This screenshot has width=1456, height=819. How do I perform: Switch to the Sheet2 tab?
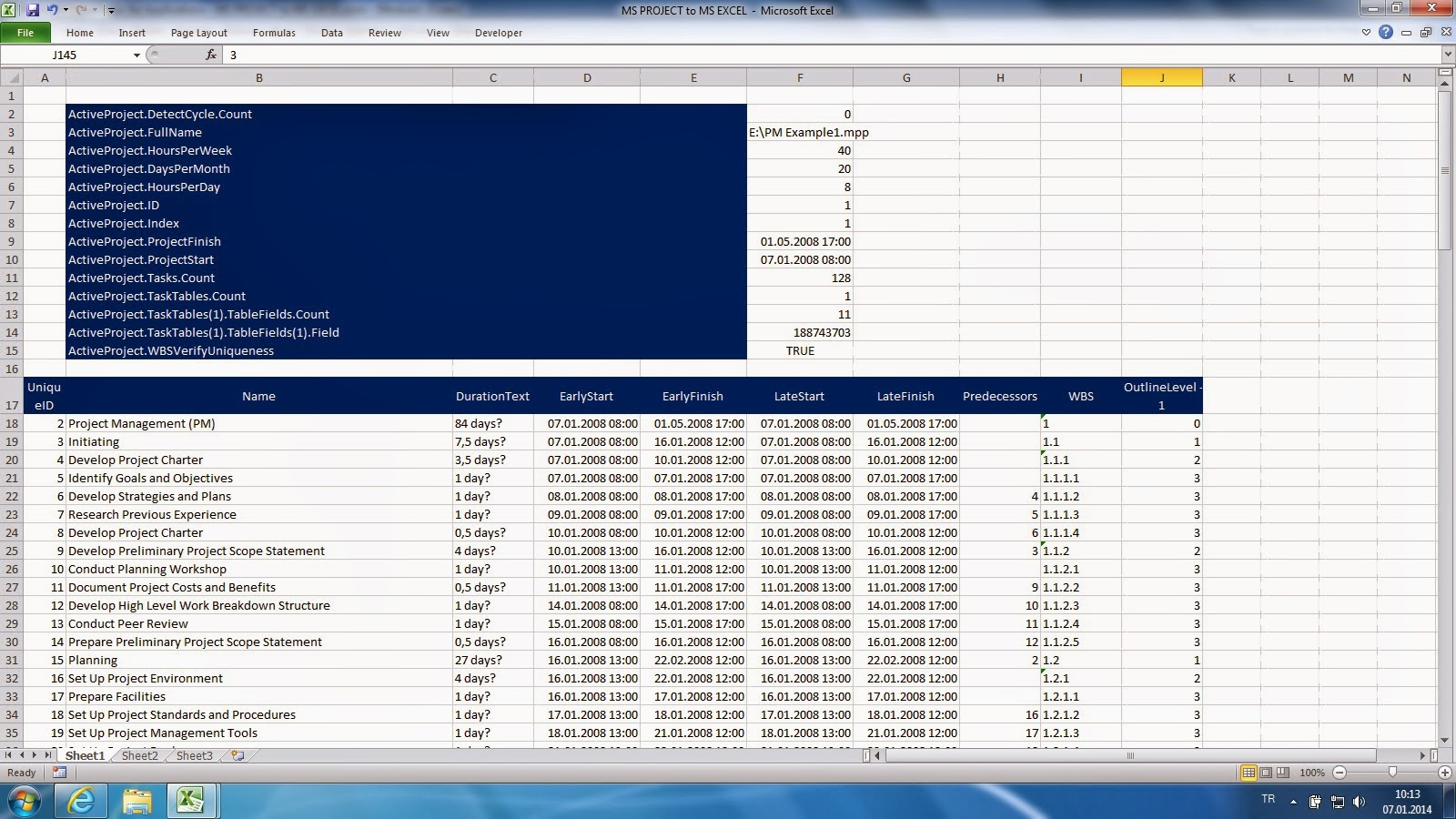coord(139,755)
